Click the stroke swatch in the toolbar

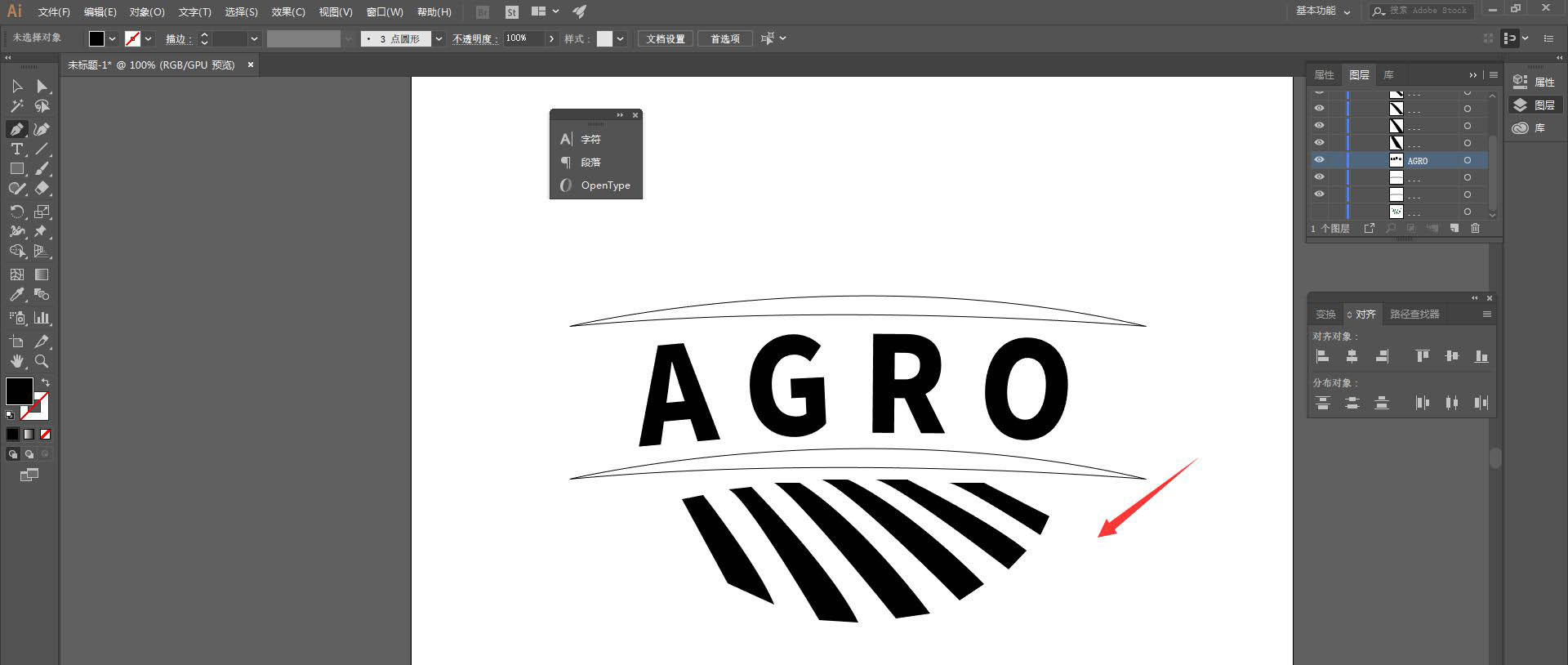coord(39,409)
